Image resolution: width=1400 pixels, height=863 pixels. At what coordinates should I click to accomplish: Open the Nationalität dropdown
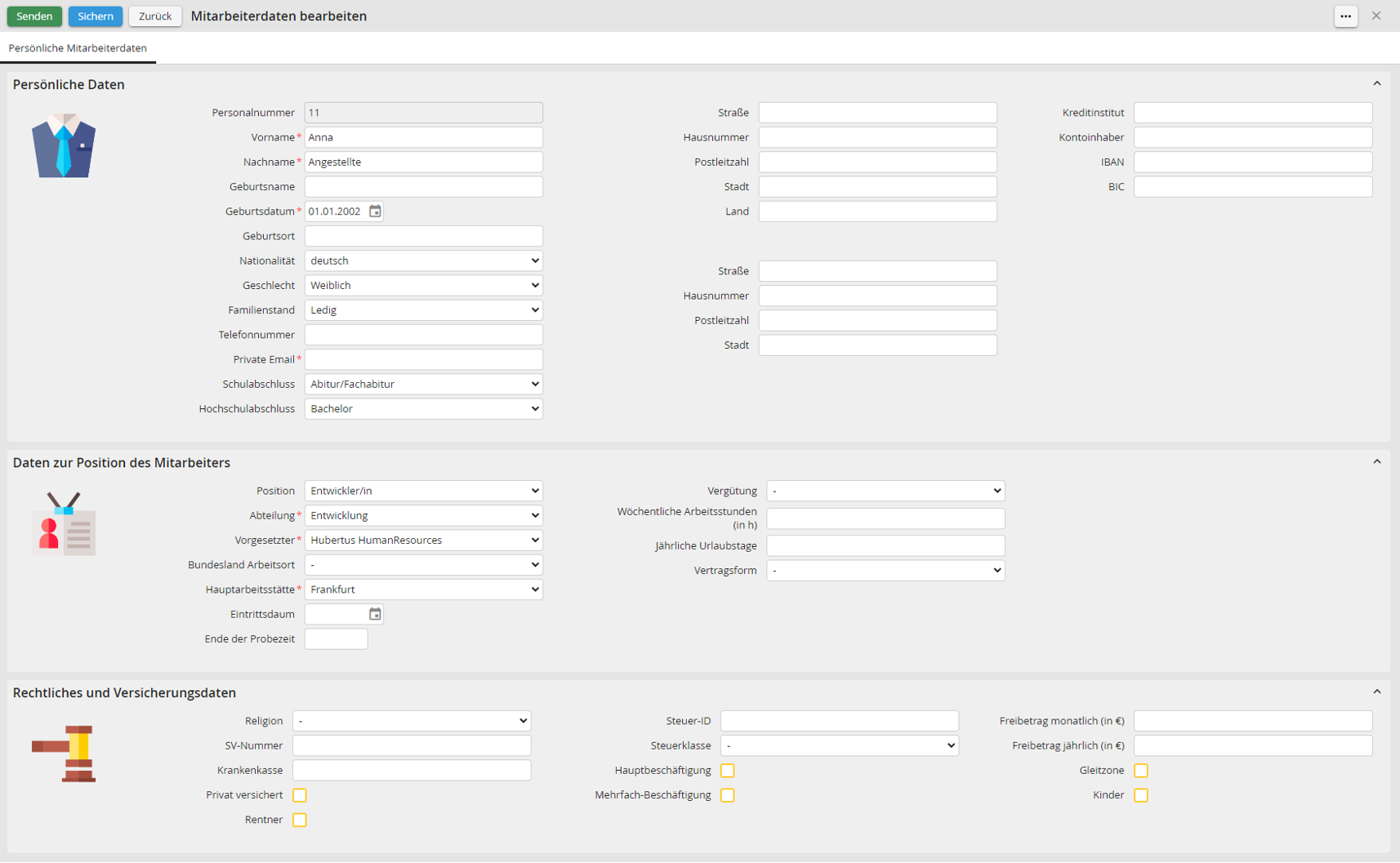[423, 260]
